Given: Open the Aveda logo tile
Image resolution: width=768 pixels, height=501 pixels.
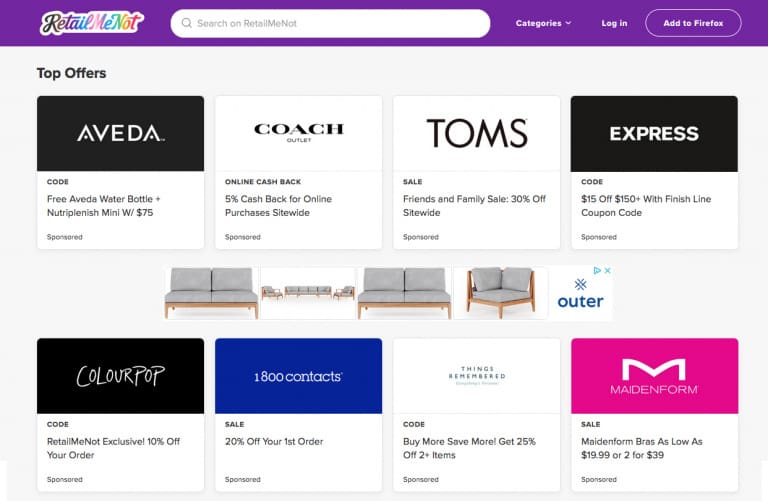Looking at the screenshot, I should pyautogui.click(x=120, y=133).
